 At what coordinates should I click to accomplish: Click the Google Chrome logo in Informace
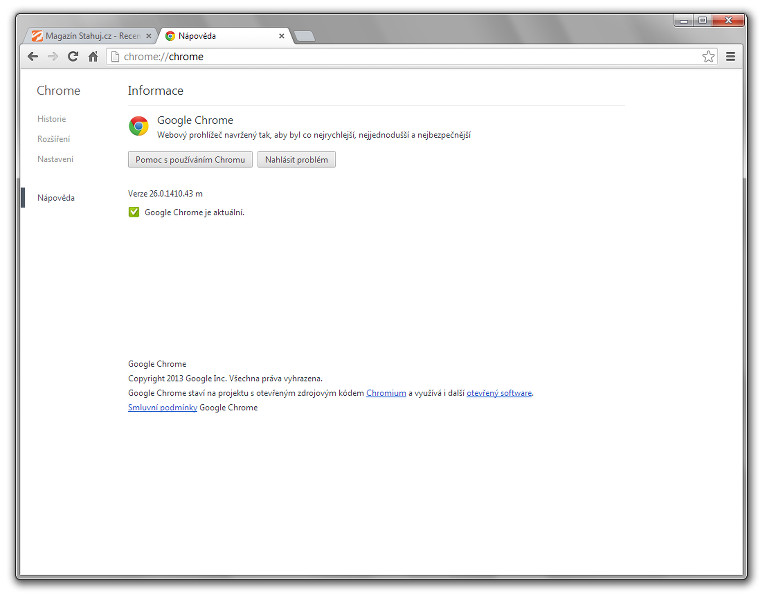click(138, 126)
